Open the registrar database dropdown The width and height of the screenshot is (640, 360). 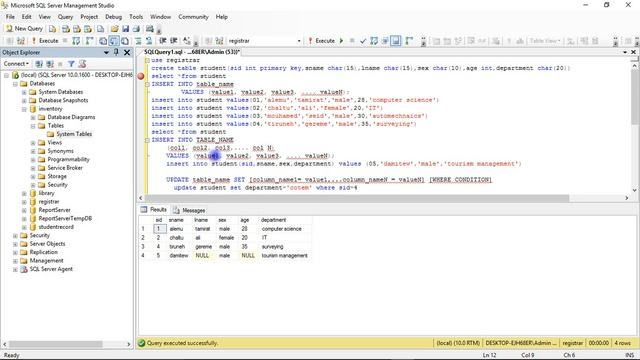point(299,41)
